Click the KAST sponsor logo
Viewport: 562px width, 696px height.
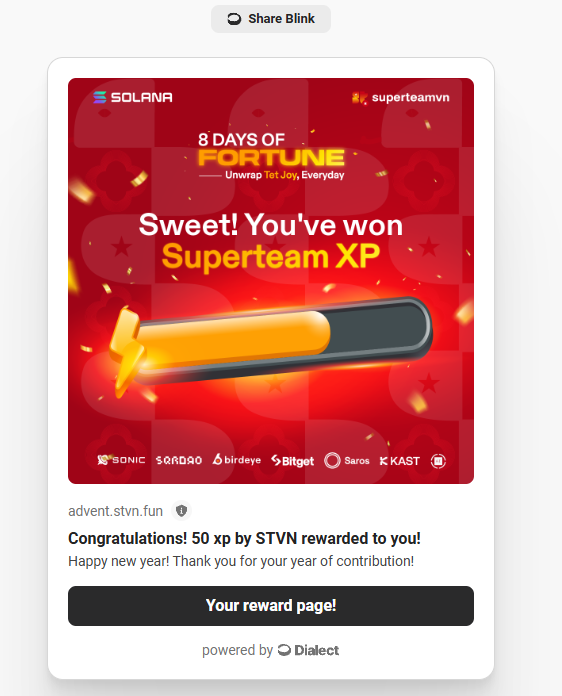[x=400, y=461]
